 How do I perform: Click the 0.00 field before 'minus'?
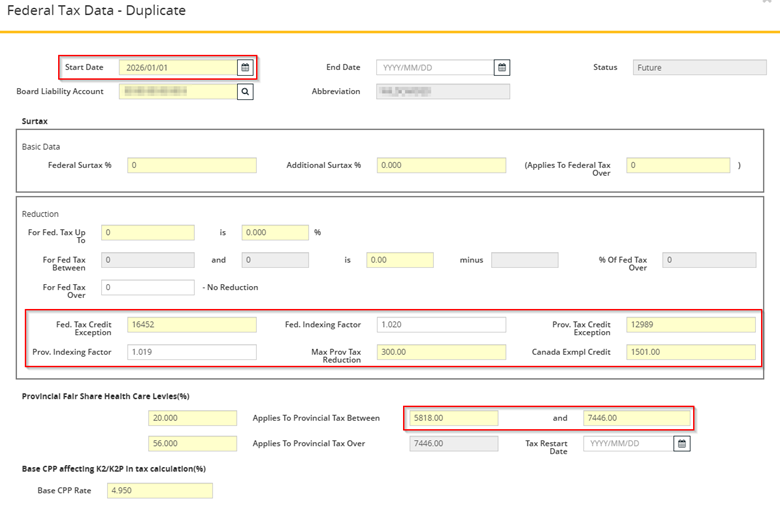pos(400,260)
